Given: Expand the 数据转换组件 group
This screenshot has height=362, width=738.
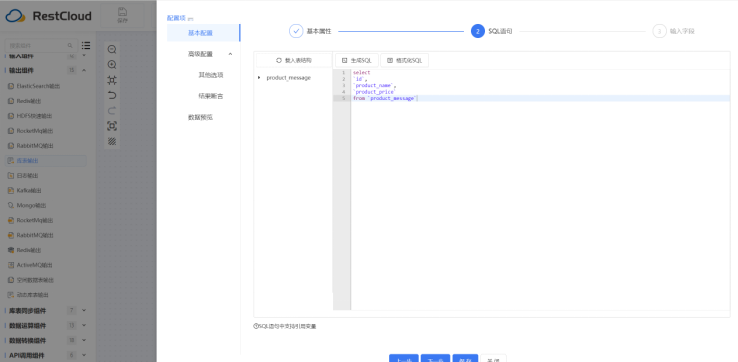Looking at the screenshot, I should point(84,340).
